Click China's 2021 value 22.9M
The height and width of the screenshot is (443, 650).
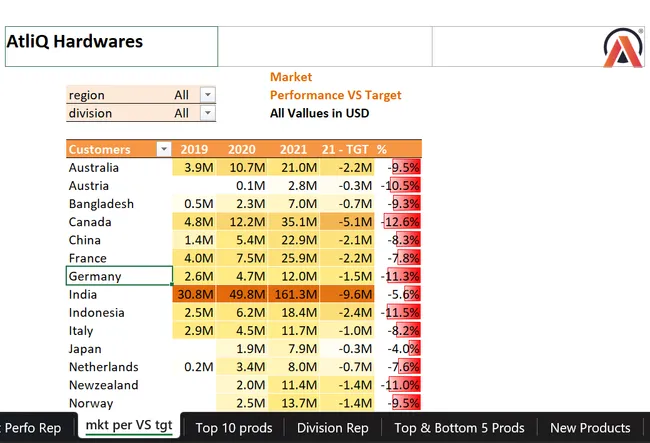(293, 240)
